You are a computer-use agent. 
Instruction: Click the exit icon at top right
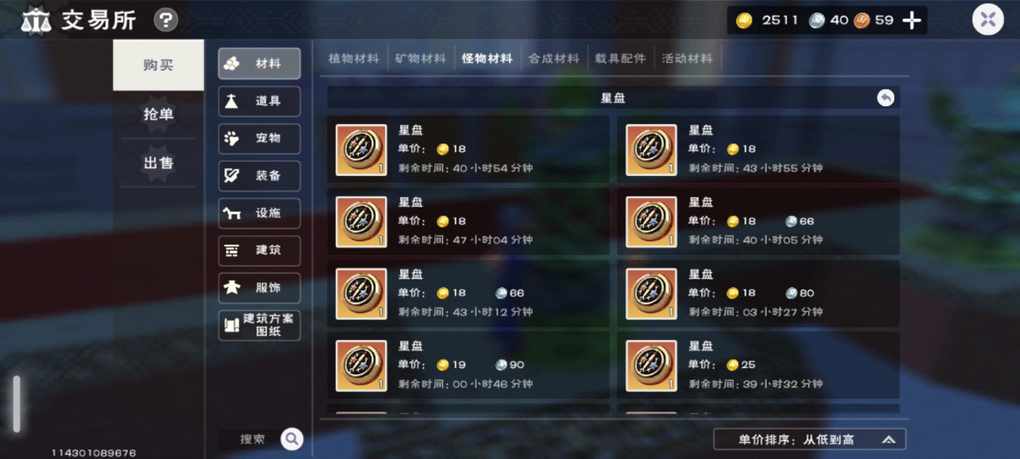(988, 20)
